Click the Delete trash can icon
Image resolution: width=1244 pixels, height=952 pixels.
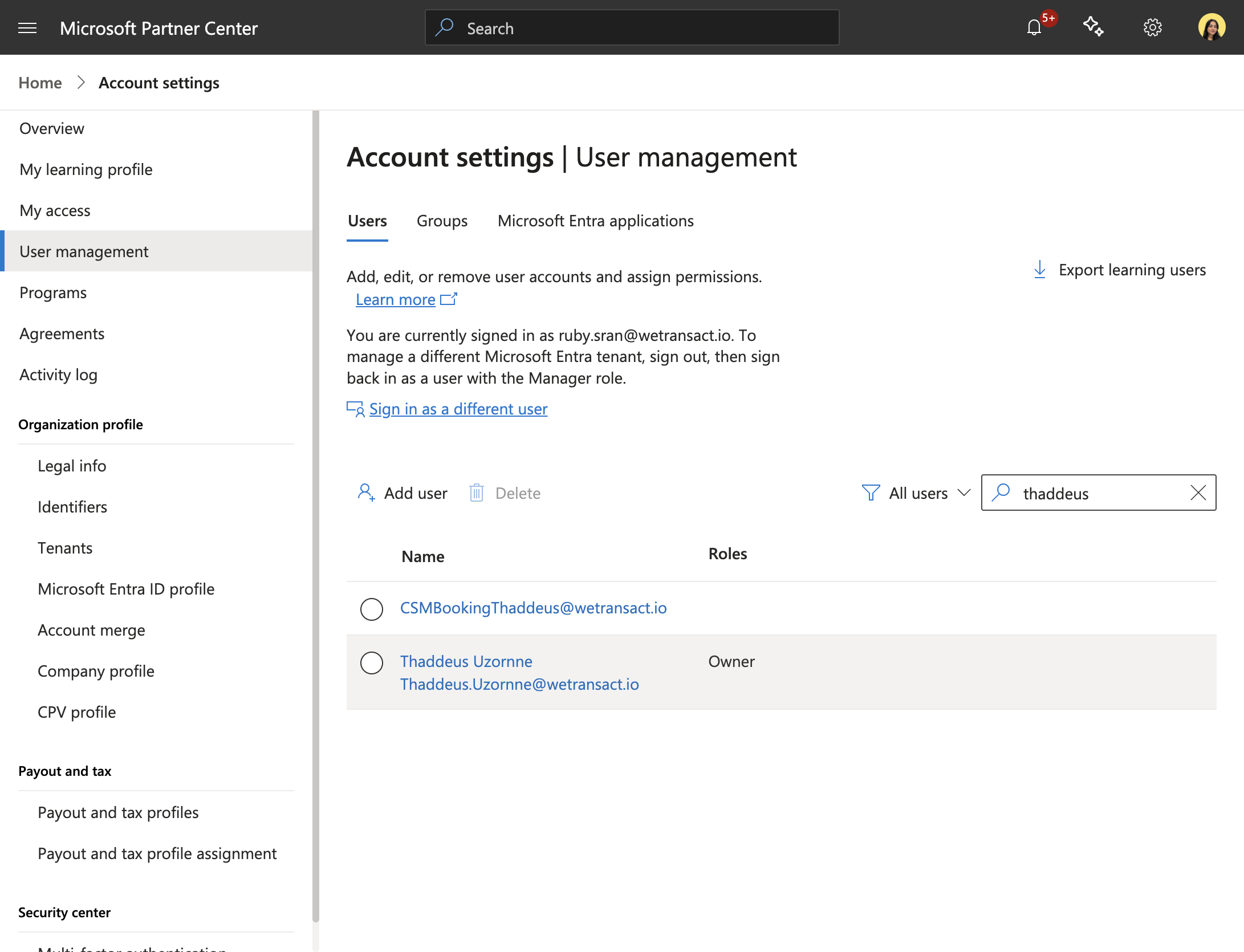click(477, 493)
